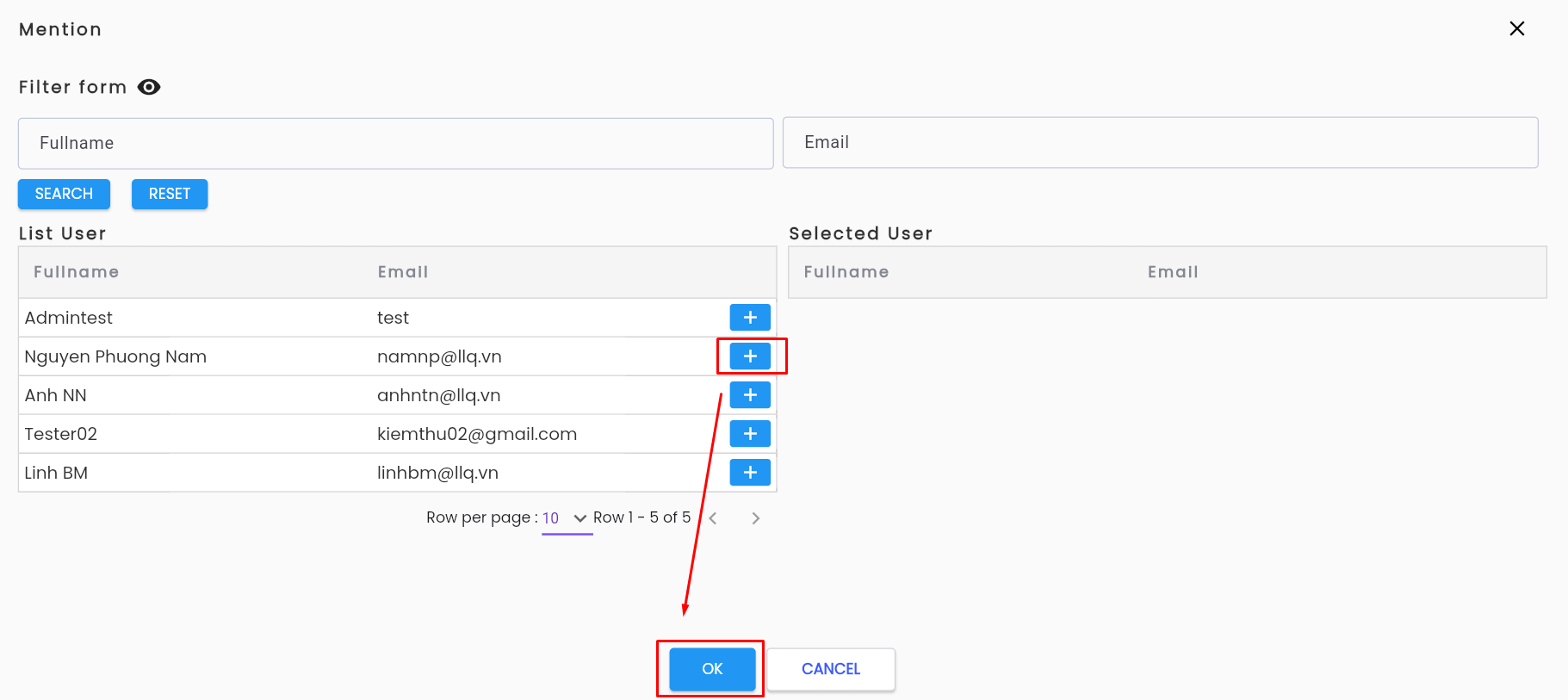The image size is (1568, 700).
Task: Select the Admintest name cell
Action: pos(69,318)
